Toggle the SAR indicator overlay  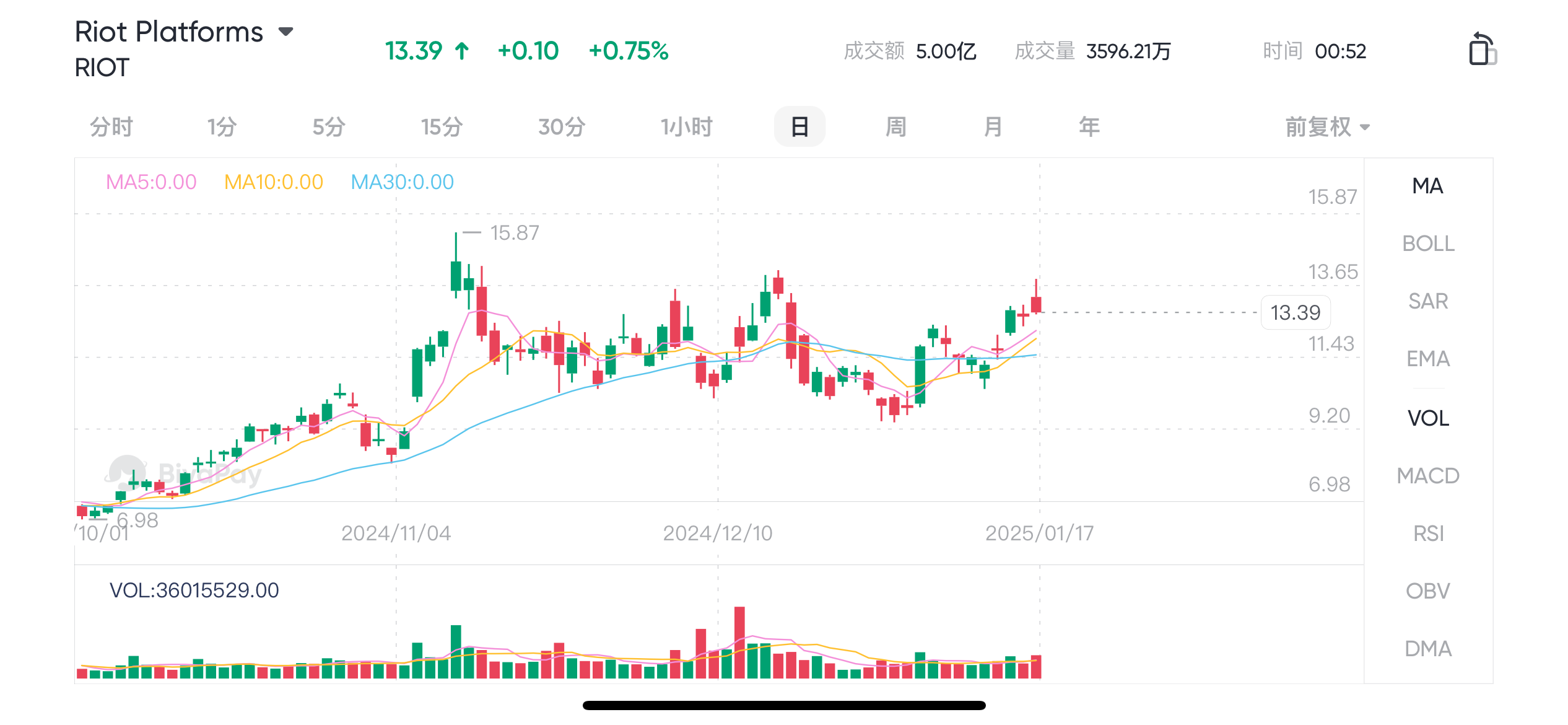click(x=1428, y=301)
